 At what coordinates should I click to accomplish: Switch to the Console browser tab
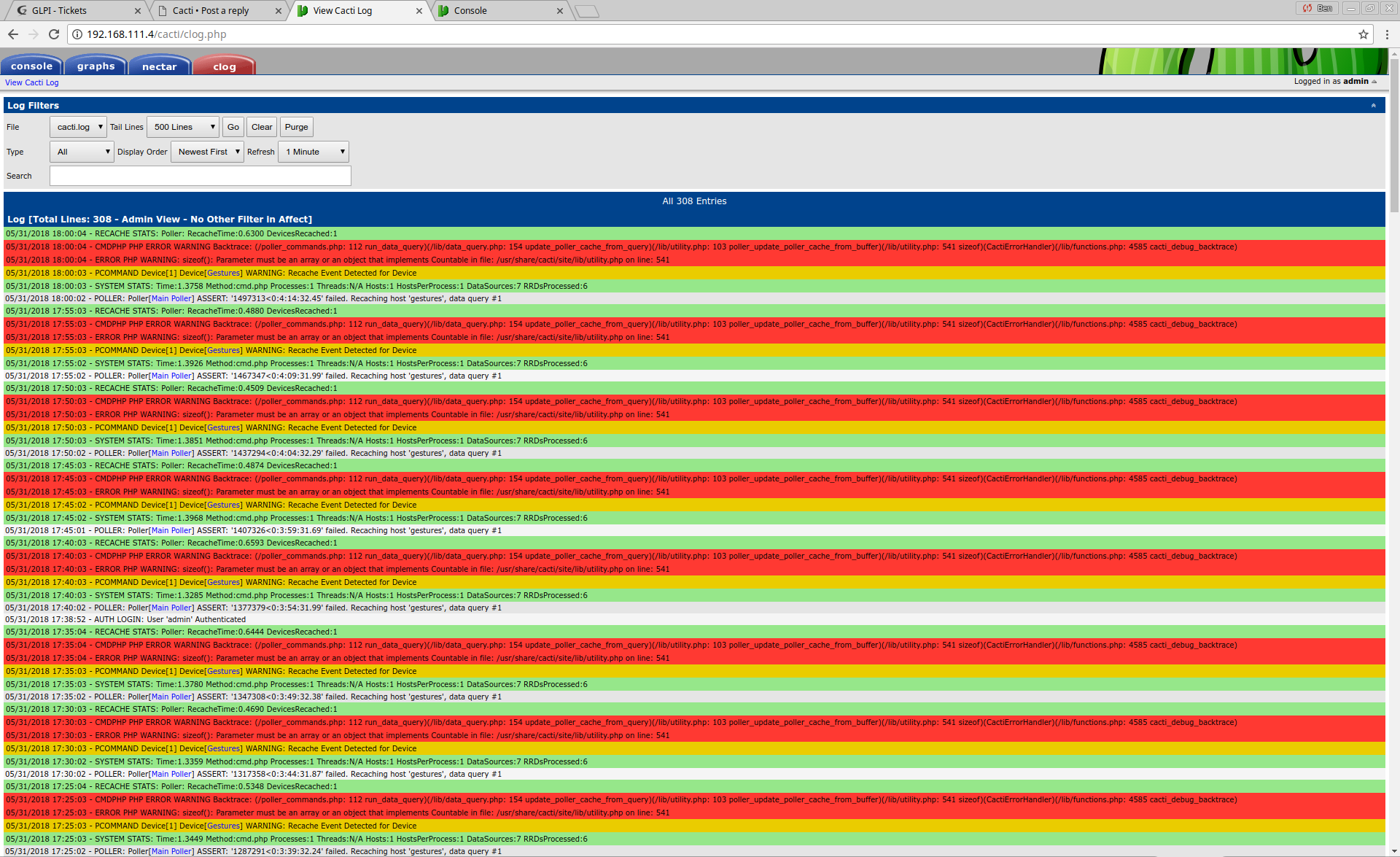point(499,11)
